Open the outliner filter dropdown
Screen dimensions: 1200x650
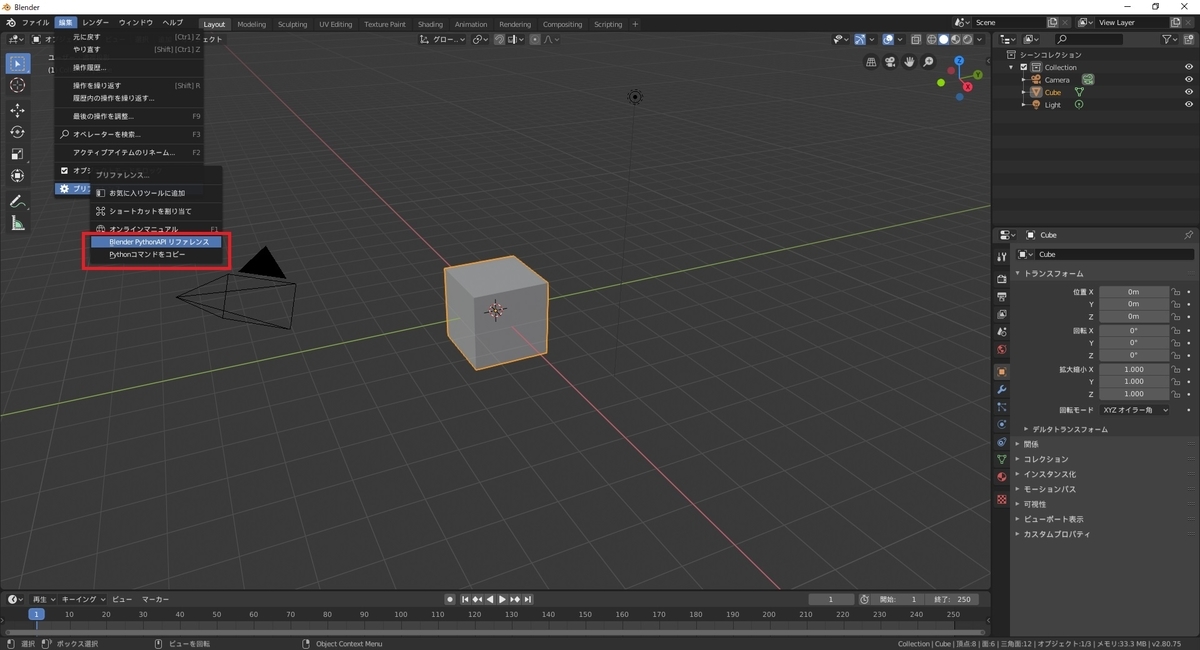tap(1170, 39)
